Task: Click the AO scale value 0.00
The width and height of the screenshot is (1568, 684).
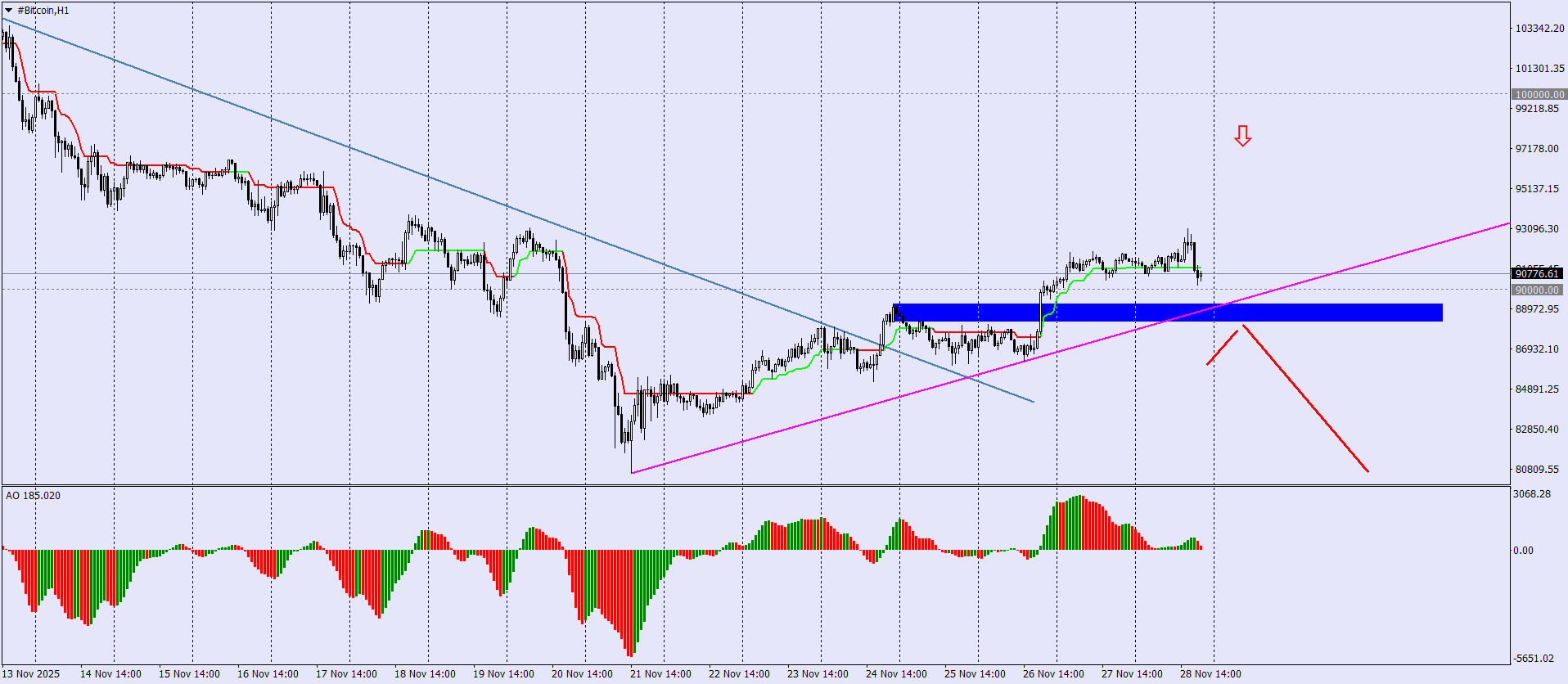Action: [1523, 551]
